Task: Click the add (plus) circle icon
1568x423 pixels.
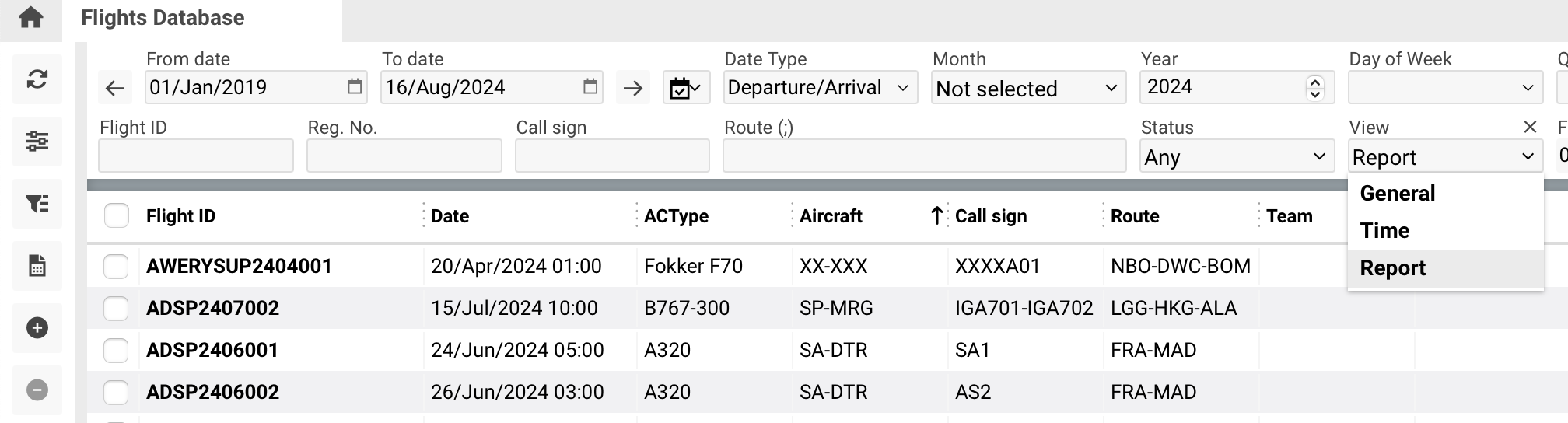Action: point(37,328)
